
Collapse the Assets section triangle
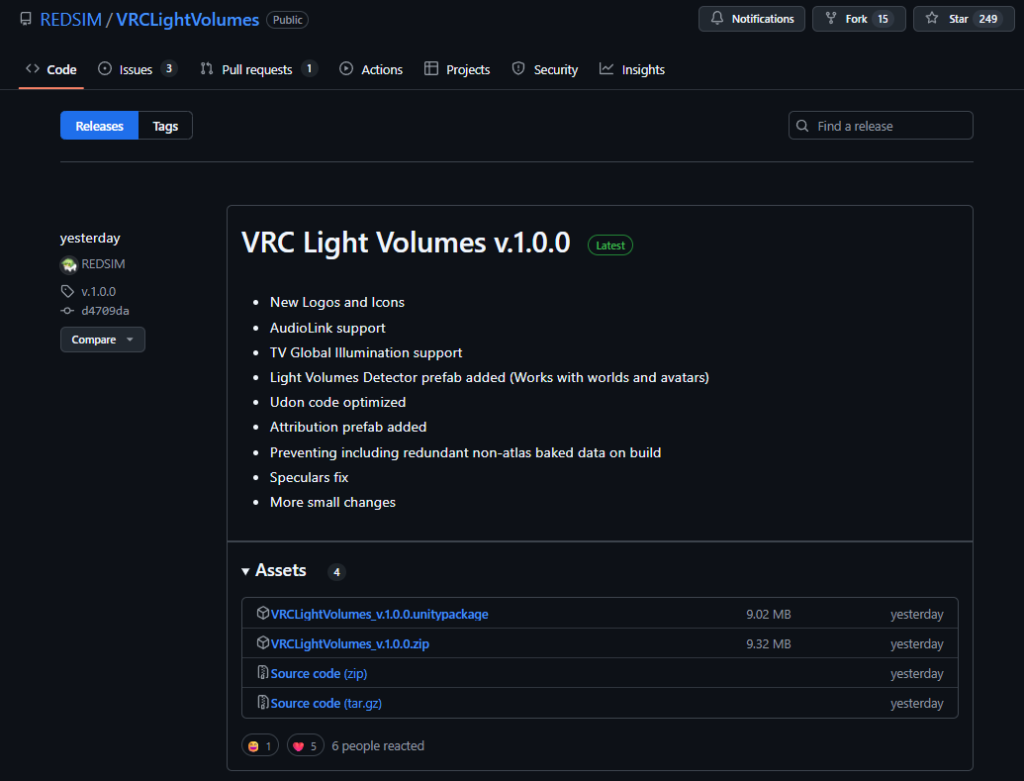tap(246, 571)
